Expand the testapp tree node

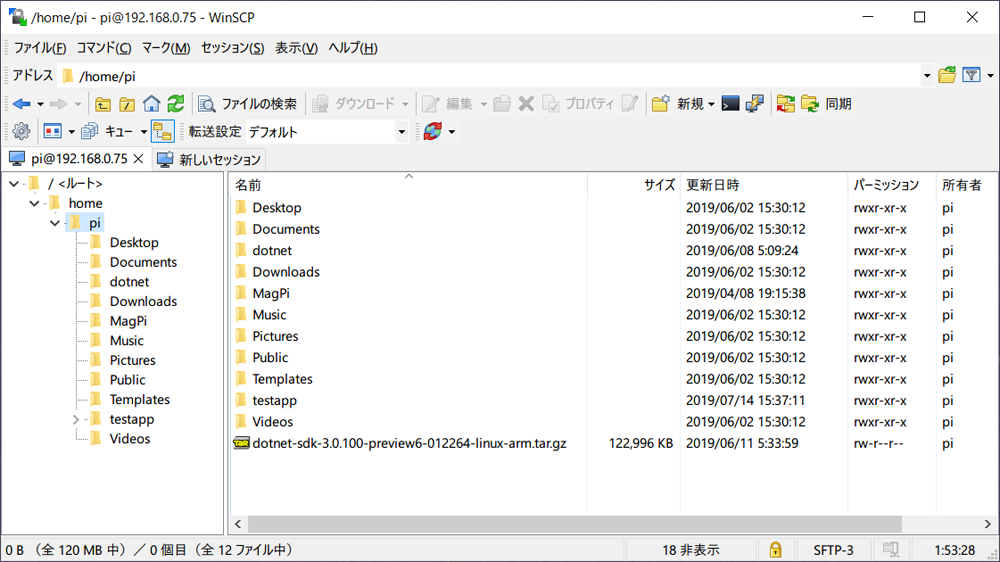75,419
